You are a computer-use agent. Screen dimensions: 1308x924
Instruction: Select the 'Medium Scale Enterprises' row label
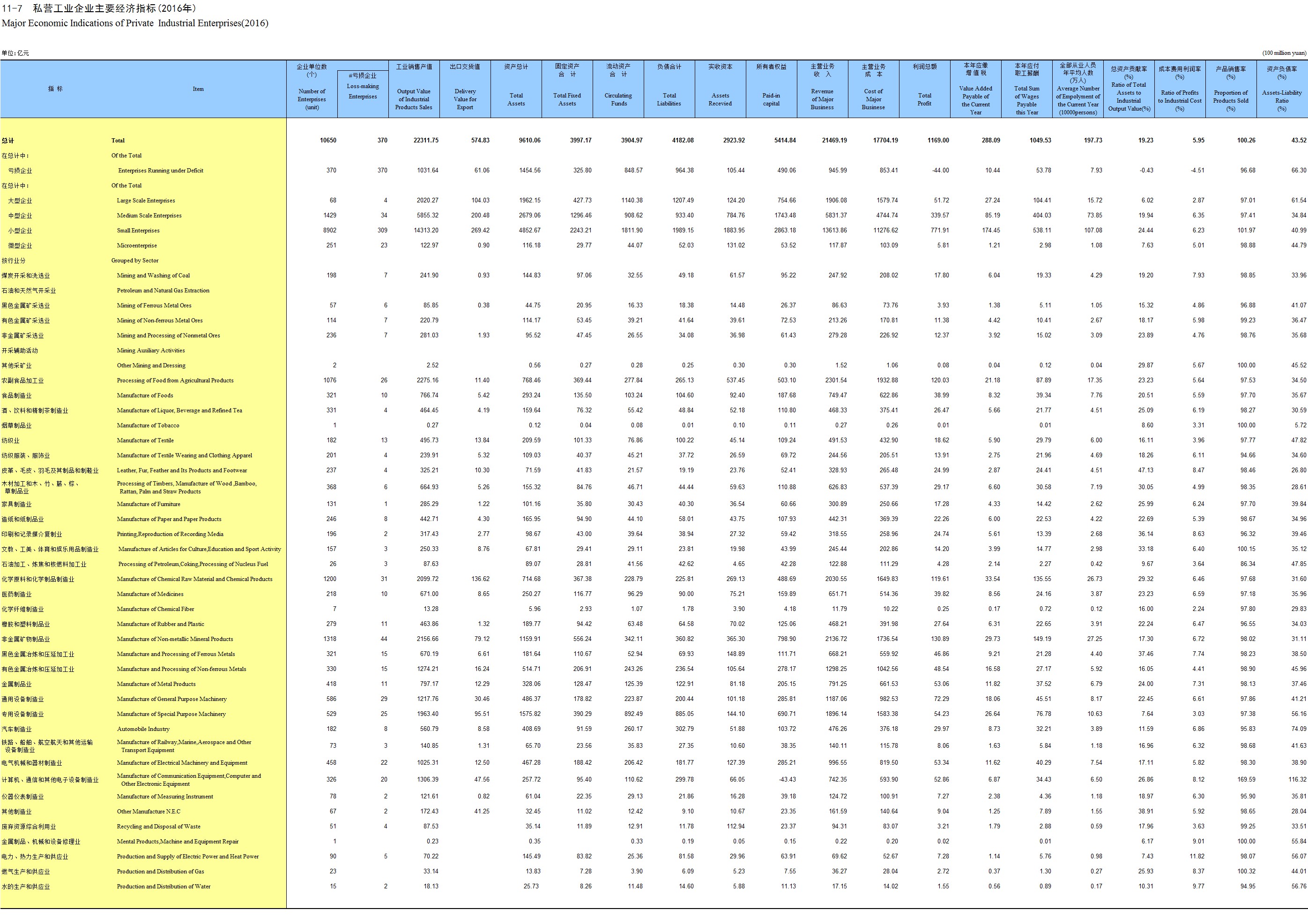149,216
